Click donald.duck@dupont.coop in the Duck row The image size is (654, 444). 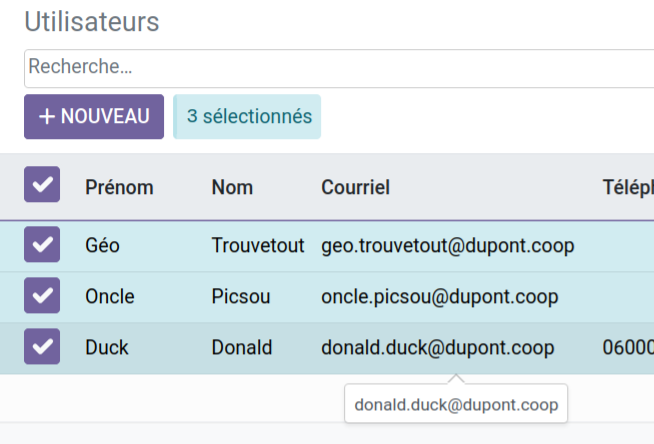tap(437, 348)
